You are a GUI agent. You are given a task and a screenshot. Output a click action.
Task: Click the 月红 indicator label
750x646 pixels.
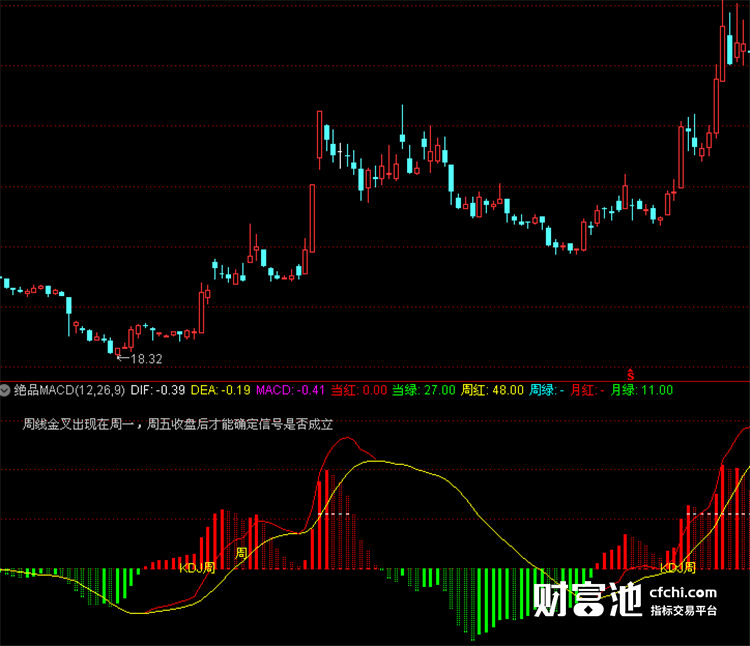(x=587, y=390)
